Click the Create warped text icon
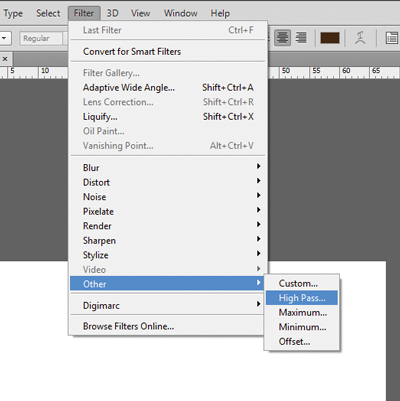 360,38
